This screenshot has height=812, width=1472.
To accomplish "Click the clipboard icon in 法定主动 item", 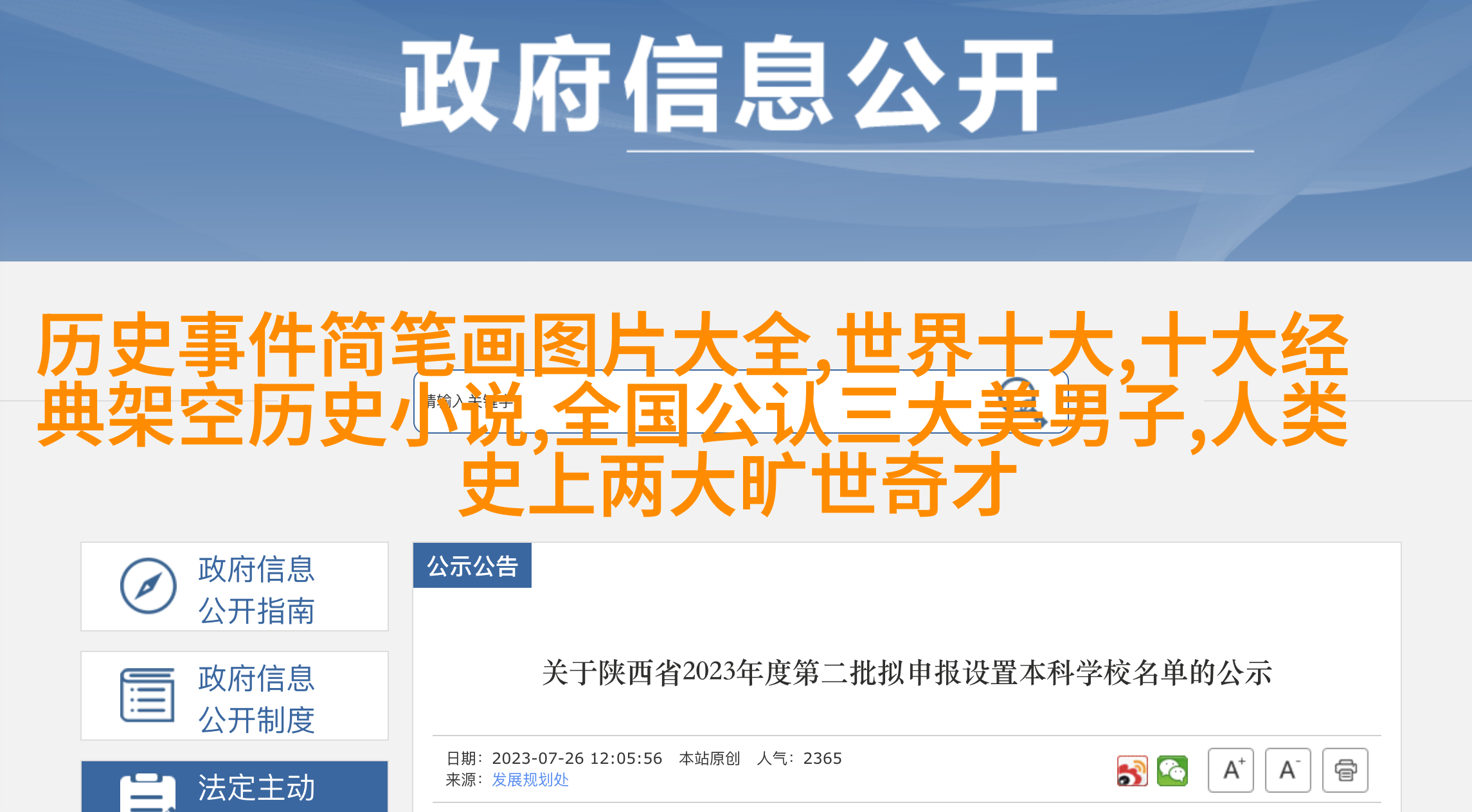I will (148, 793).
